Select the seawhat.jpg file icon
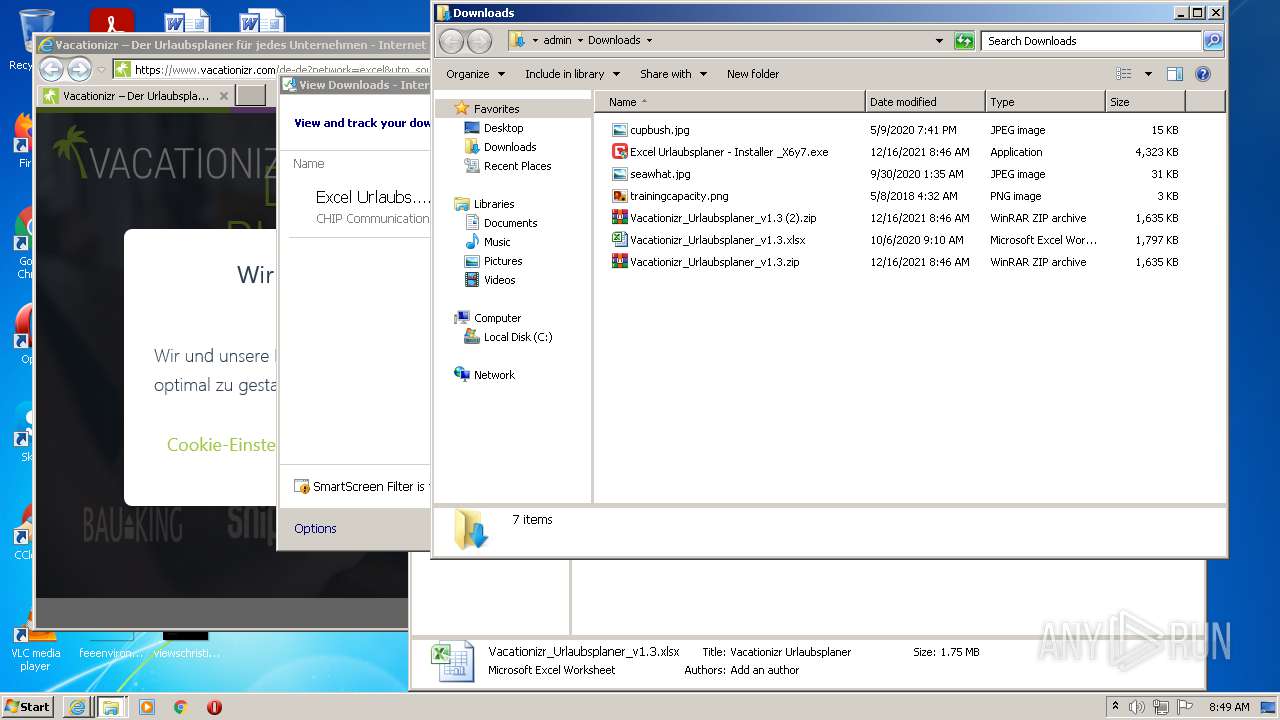This screenshot has height=720, width=1280. click(x=619, y=174)
